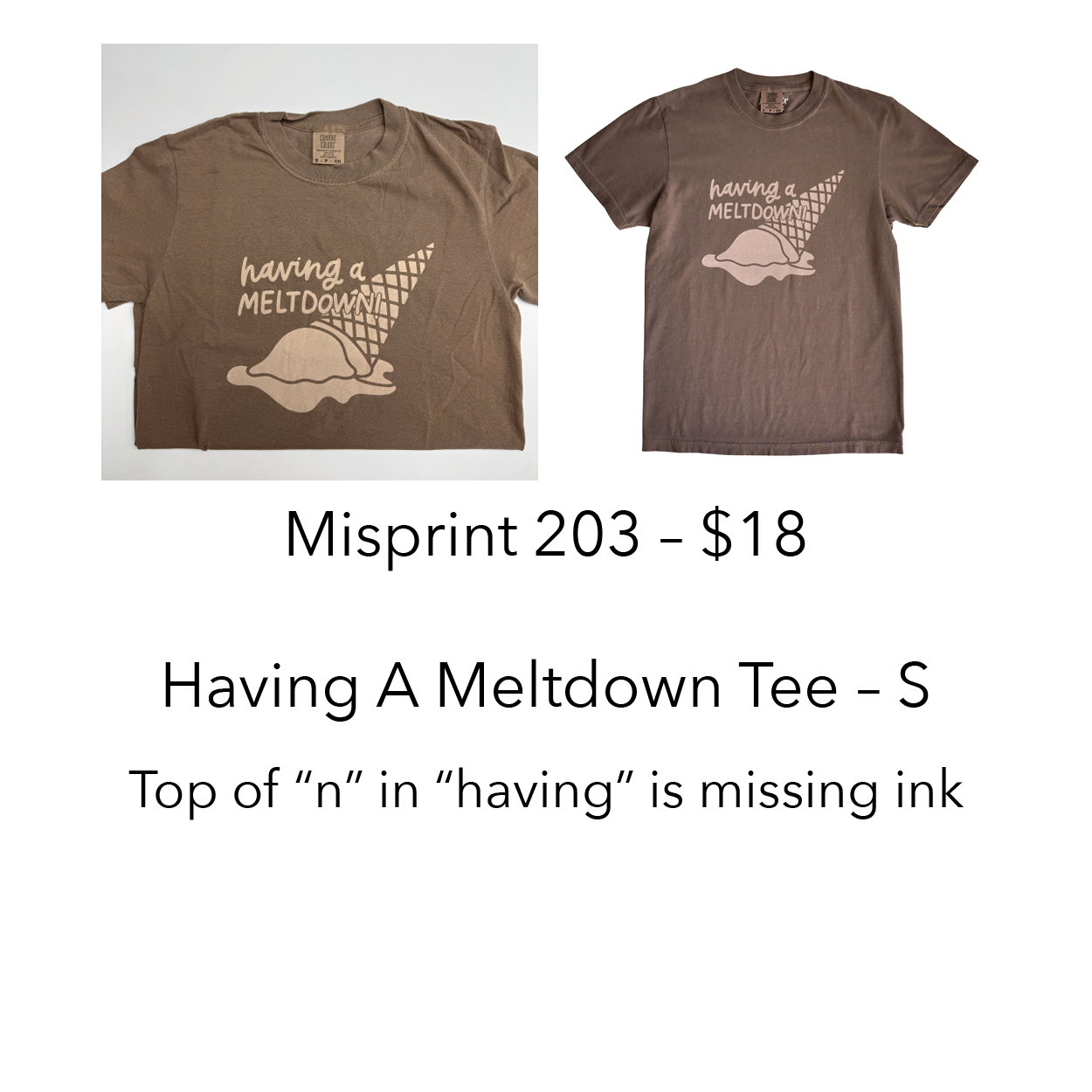1092x1092 pixels.
Task: Click the left folded tee photo
Action: (x=320, y=262)
